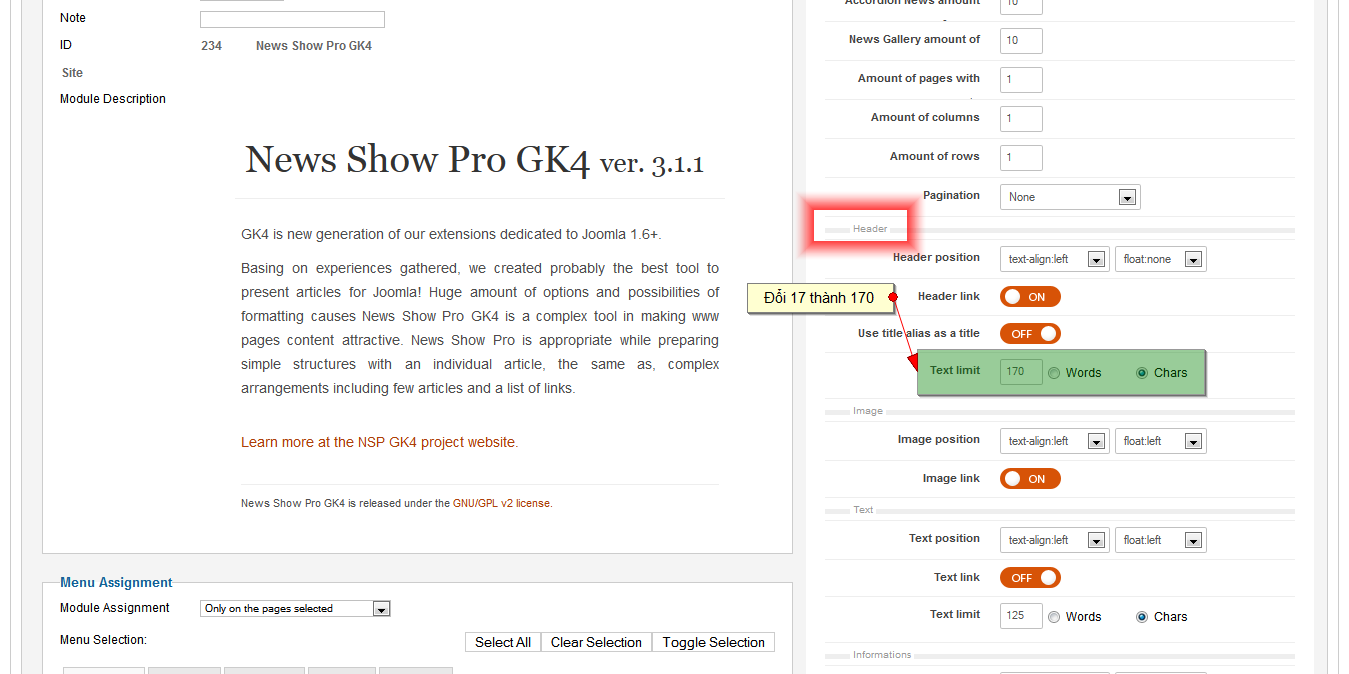The width and height of the screenshot is (1349, 674).
Task: Open the Pagination dropdown
Action: [x=1070, y=197]
